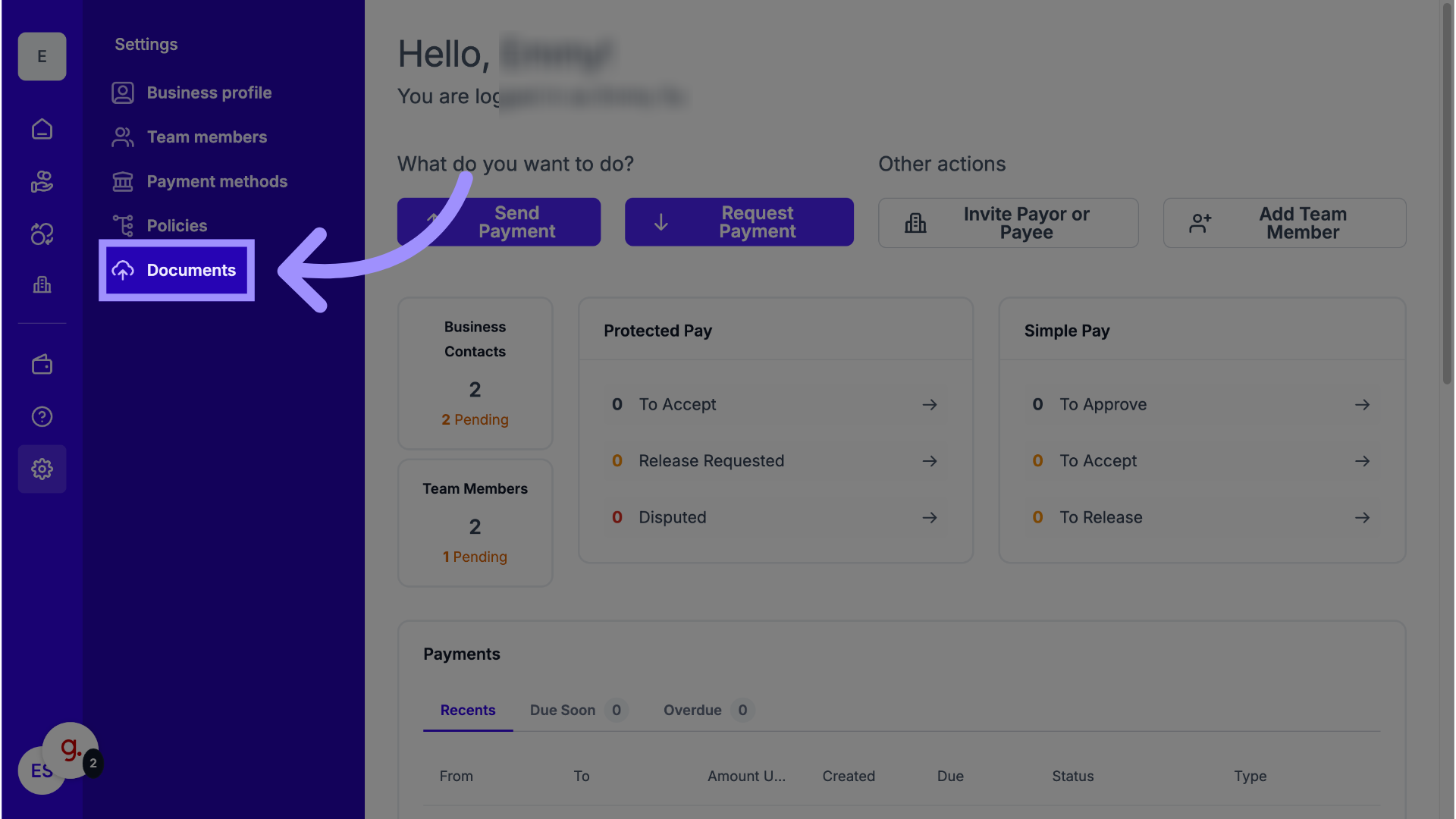Click Invite Payor or Payee button
1456x819 pixels.
pos(1008,223)
